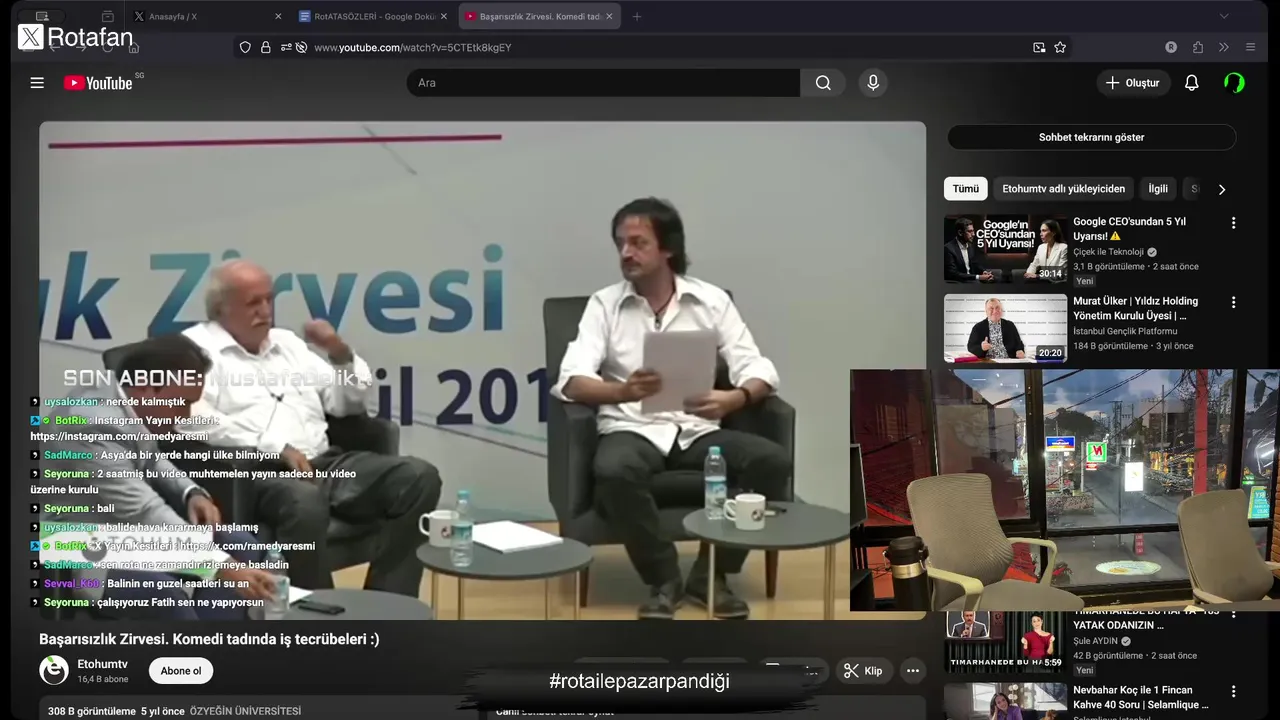Show site security padlock info
Image resolution: width=1280 pixels, height=720 pixels.
coord(266,47)
